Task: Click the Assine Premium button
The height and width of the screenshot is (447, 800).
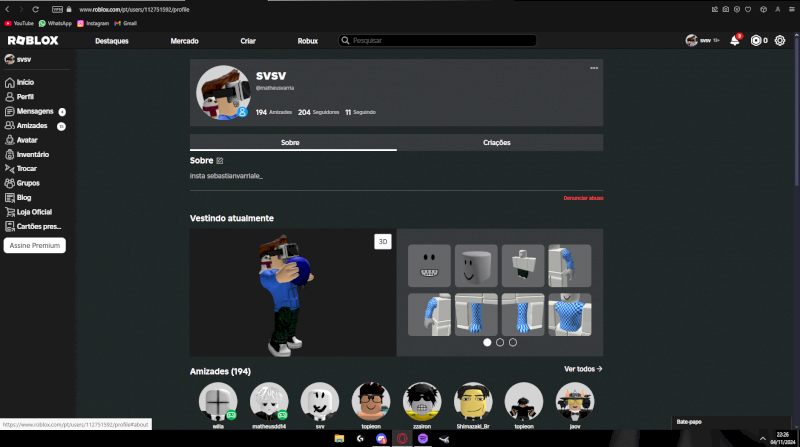Action: (x=35, y=245)
